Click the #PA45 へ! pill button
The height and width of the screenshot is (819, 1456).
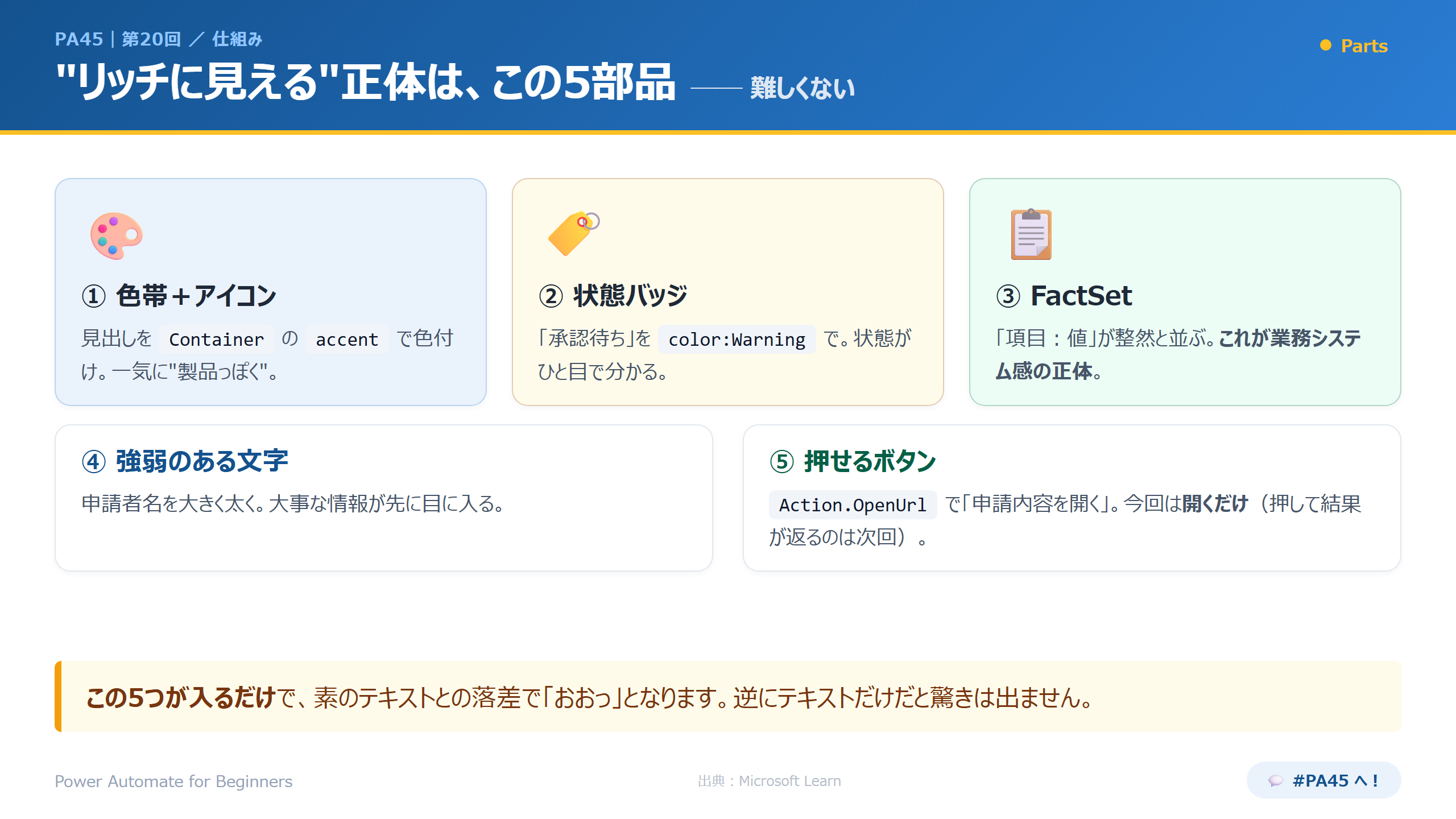[x=1323, y=780]
